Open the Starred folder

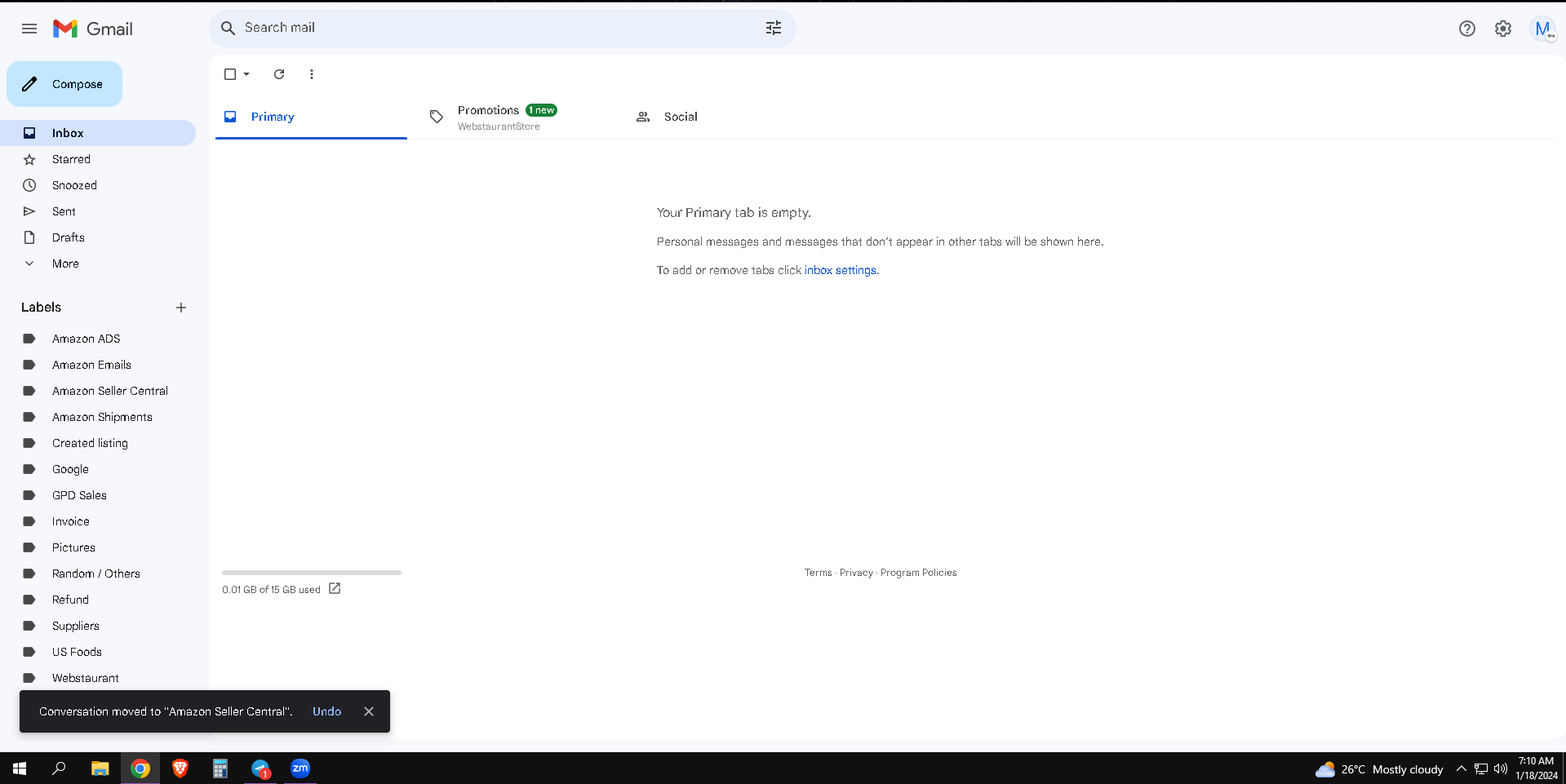coord(98,159)
